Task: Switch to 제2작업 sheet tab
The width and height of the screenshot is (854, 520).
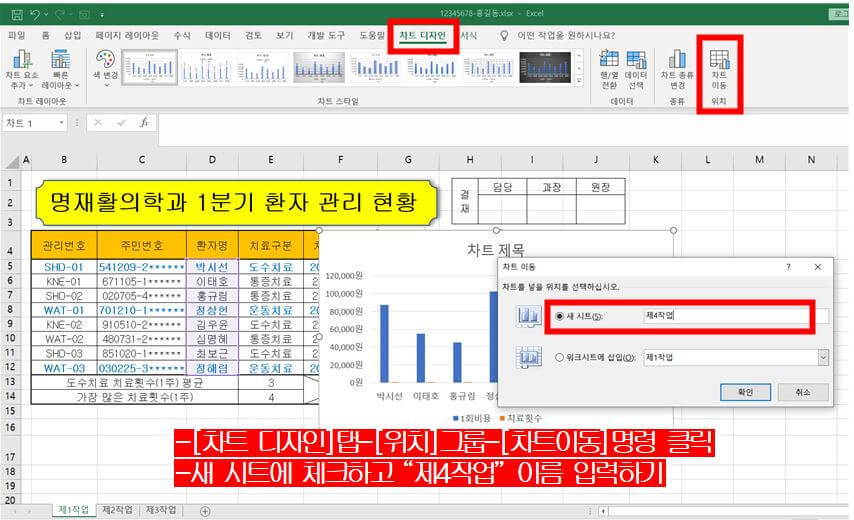Action: [118, 510]
